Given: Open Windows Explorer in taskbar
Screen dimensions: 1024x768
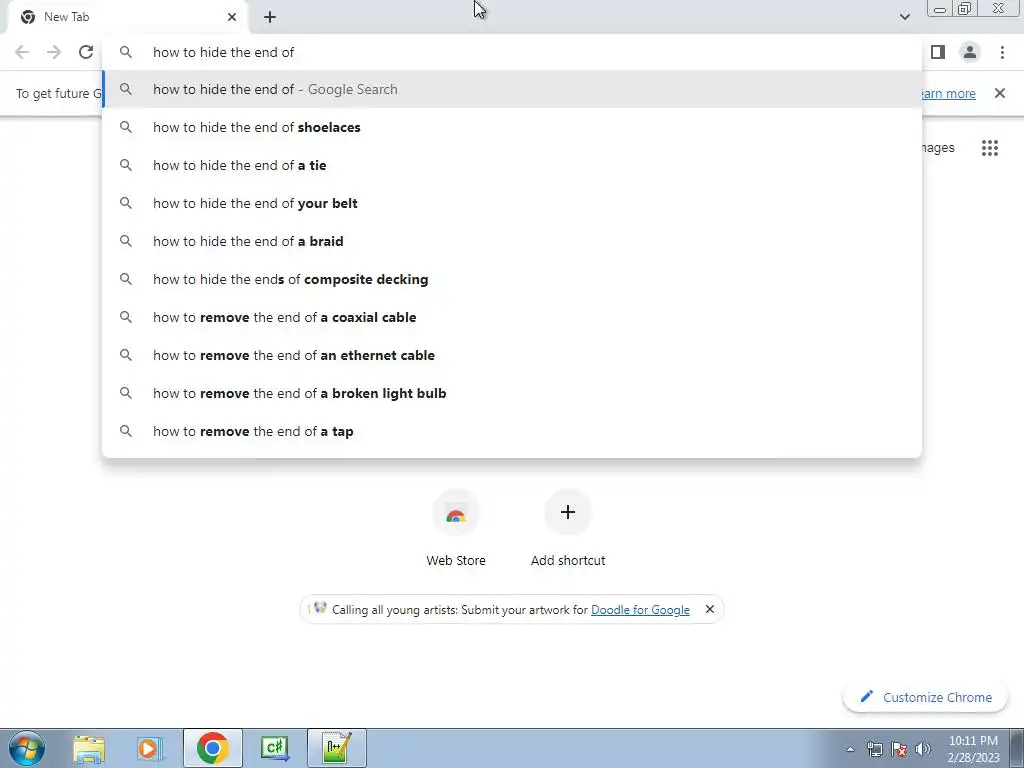Looking at the screenshot, I should point(89,748).
